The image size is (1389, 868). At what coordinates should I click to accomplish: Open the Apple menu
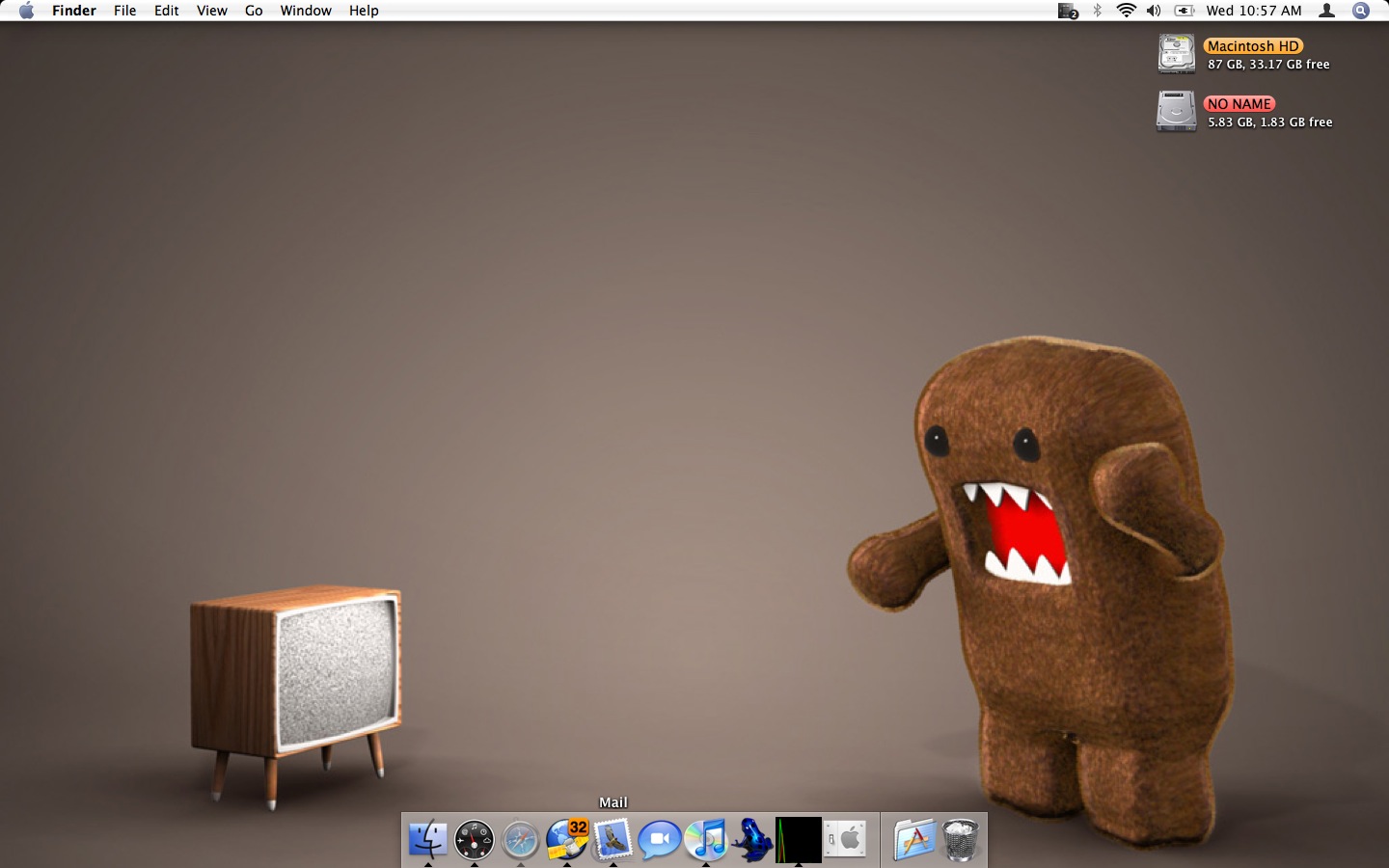click(x=26, y=11)
